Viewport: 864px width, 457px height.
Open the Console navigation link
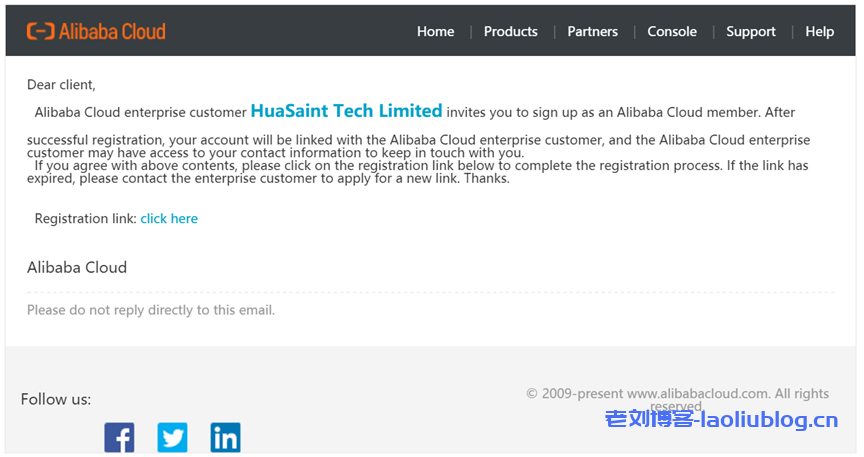pos(672,31)
